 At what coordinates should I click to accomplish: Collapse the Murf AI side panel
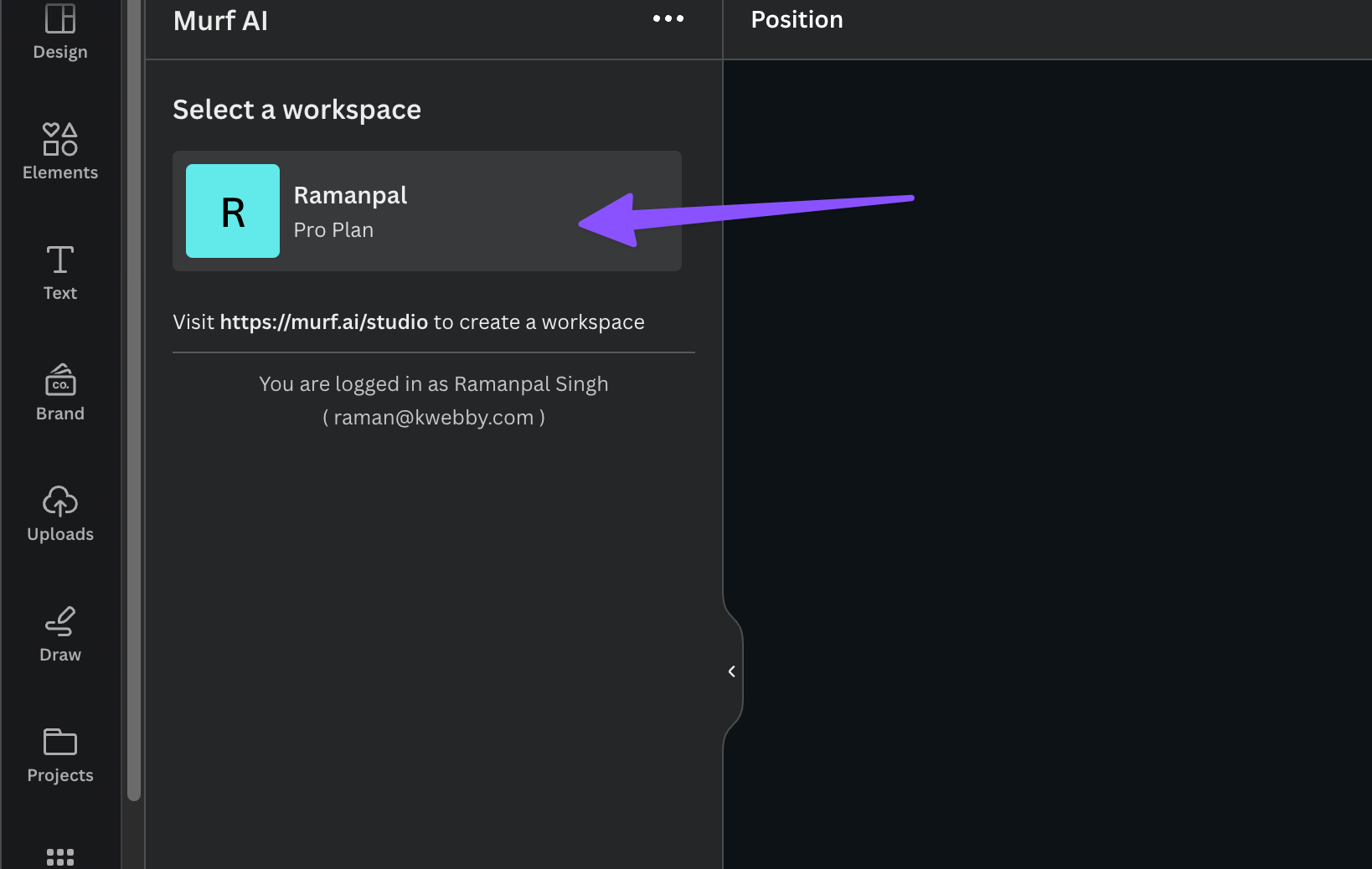pos(731,671)
